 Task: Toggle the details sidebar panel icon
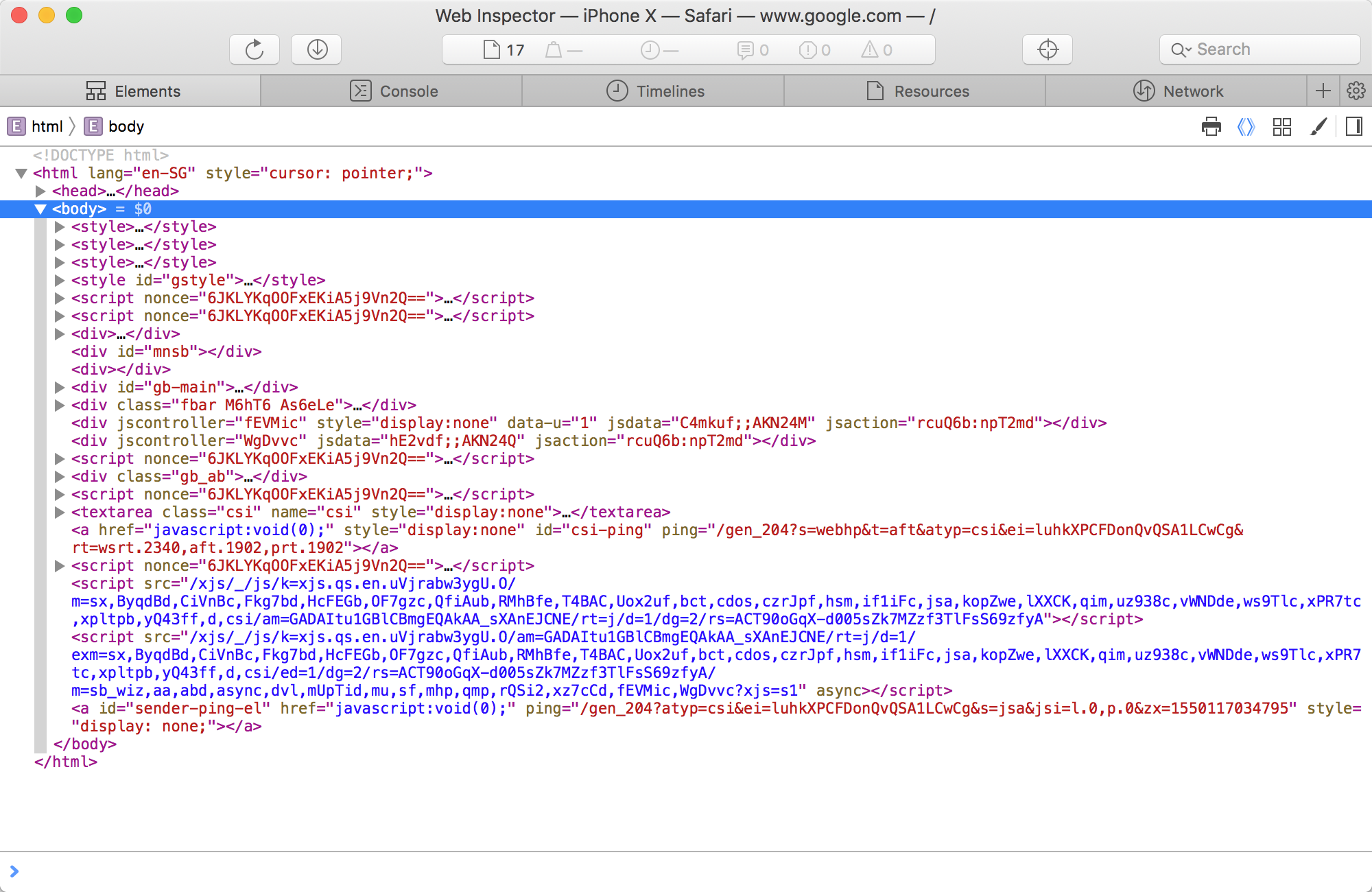[1354, 126]
